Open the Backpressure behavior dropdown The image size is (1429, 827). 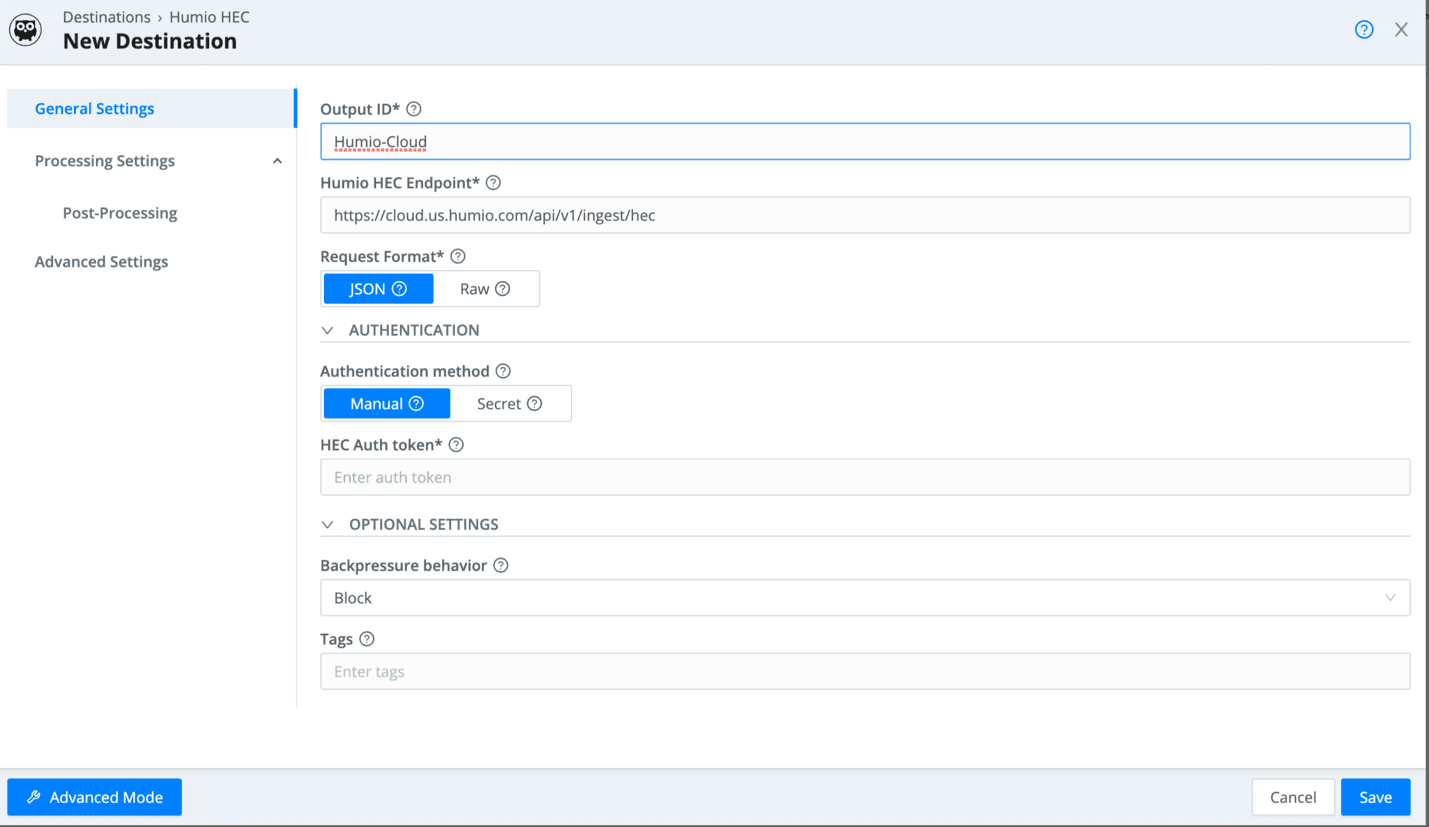(x=864, y=598)
